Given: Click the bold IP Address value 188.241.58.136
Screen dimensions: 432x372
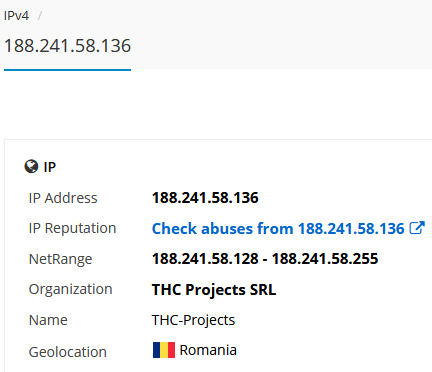Looking at the screenshot, I should point(205,198).
